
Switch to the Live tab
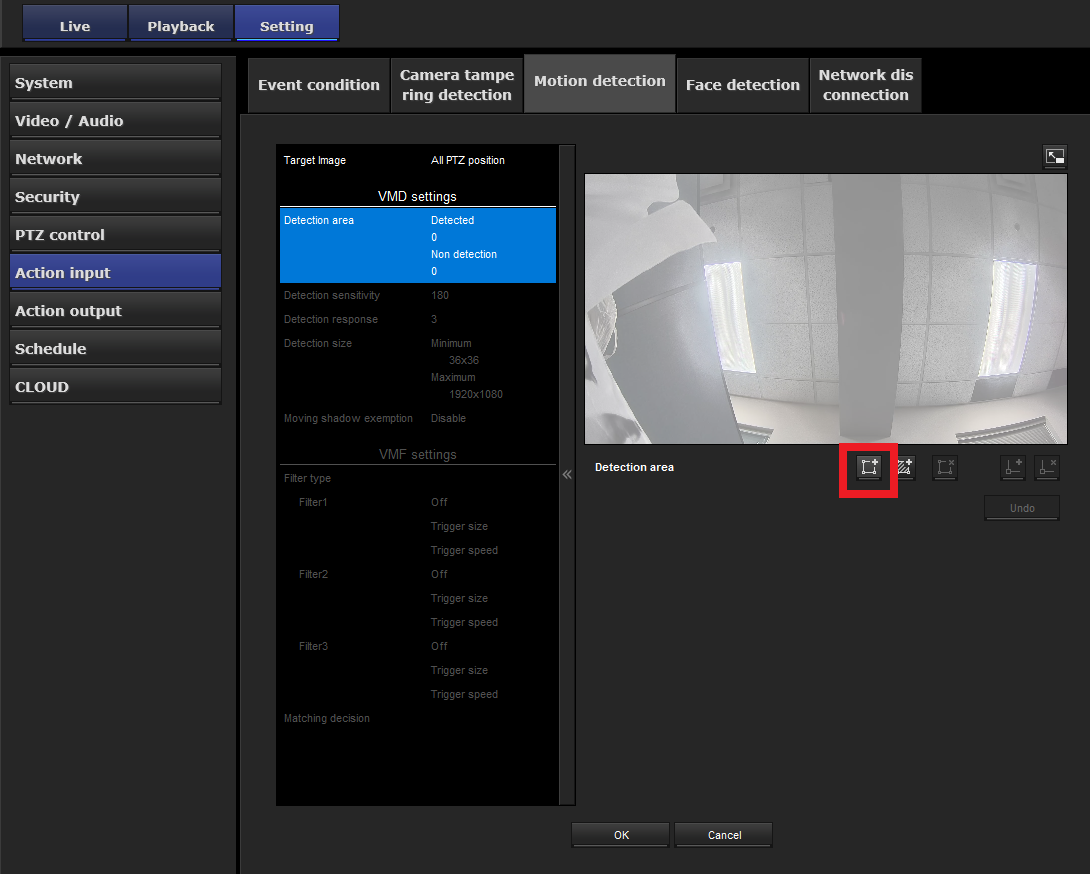[75, 26]
